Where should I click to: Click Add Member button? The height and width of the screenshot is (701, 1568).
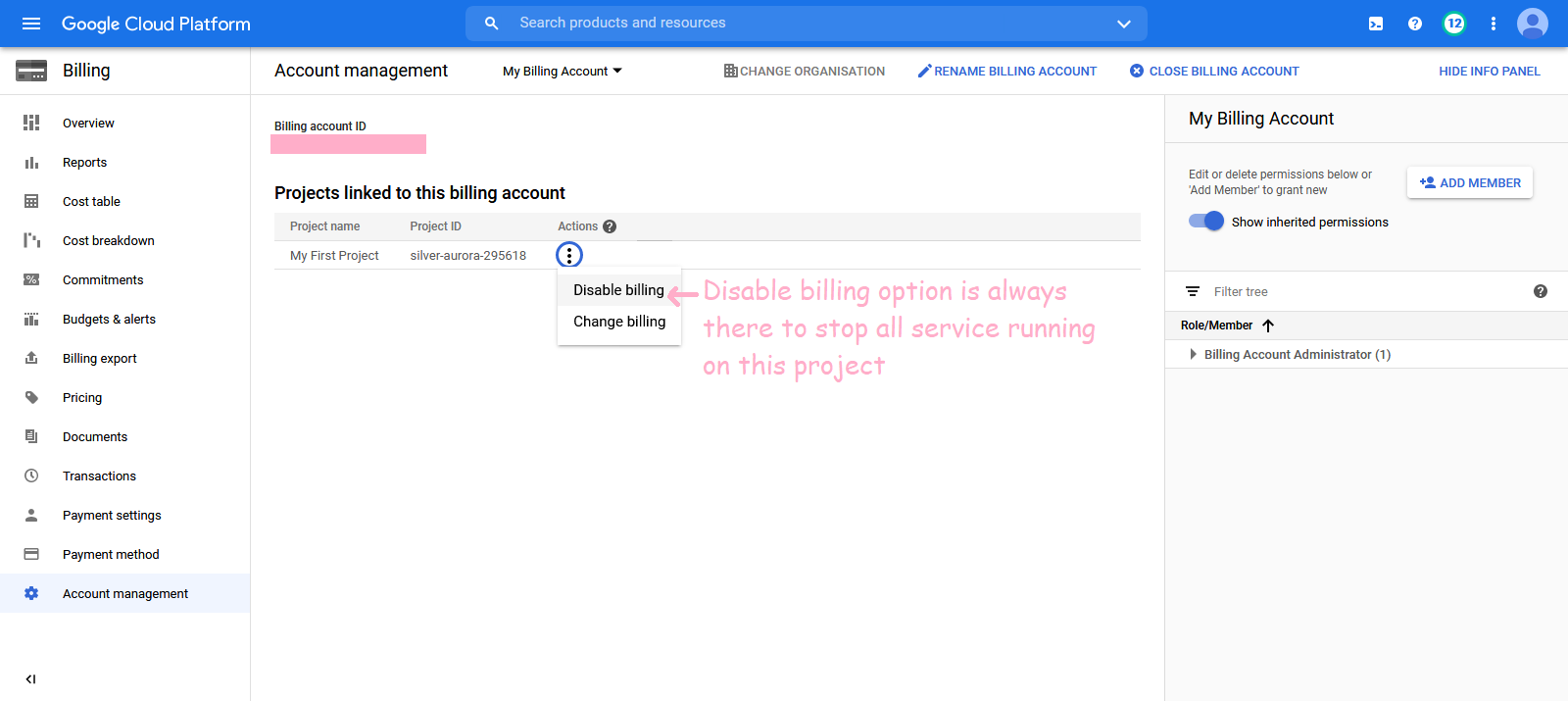(1470, 182)
